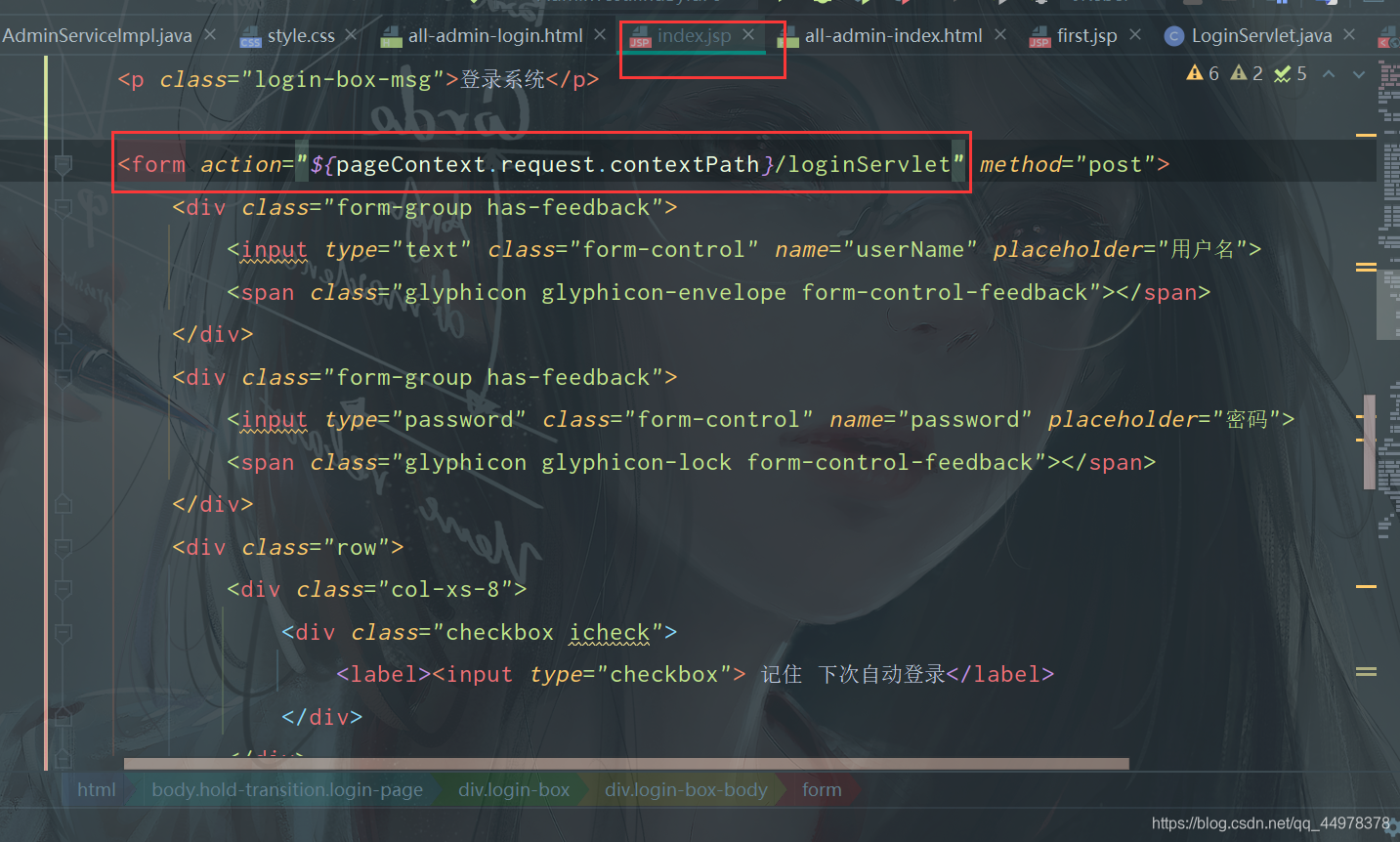
Task: Click the weak warning icon showing 2
Action: pos(1239,73)
